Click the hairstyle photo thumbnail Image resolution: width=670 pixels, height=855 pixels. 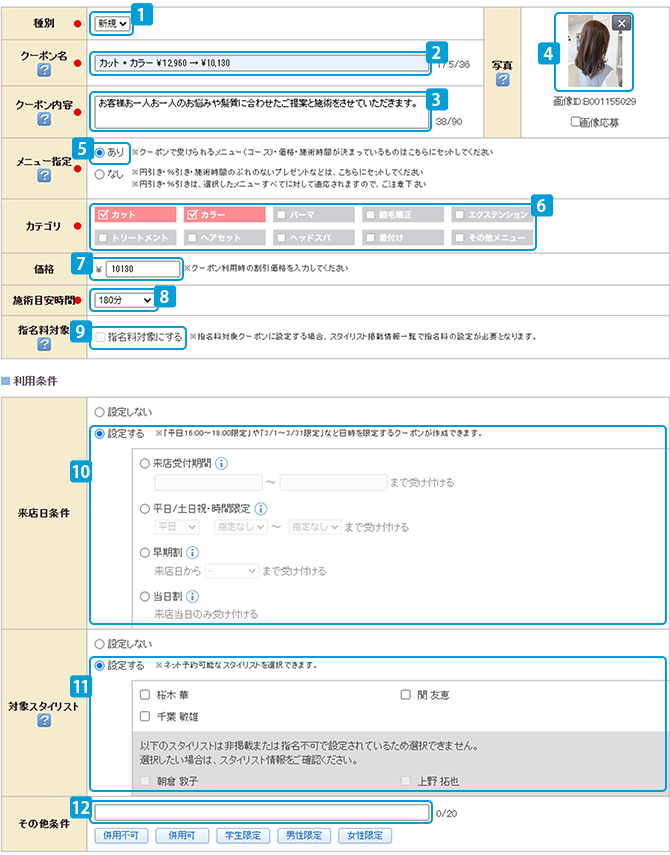click(x=597, y=52)
